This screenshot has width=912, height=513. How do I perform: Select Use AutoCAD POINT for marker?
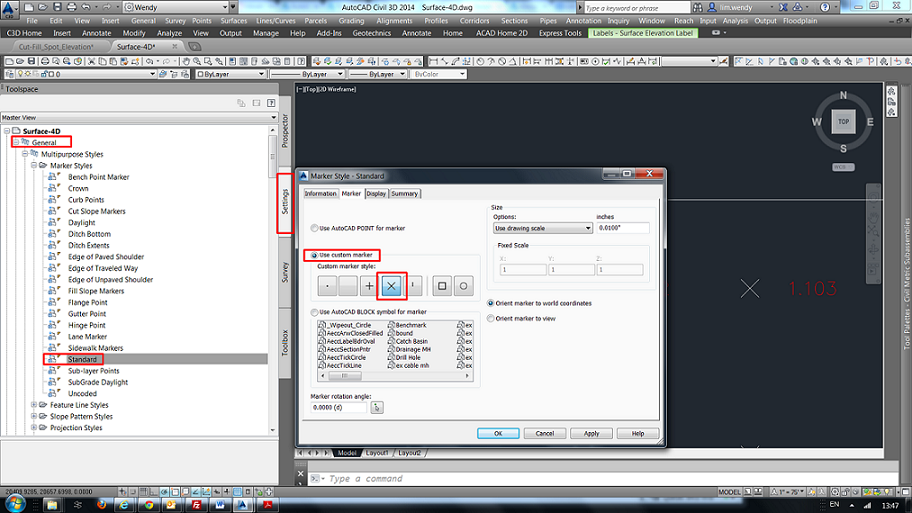pos(314,228)
